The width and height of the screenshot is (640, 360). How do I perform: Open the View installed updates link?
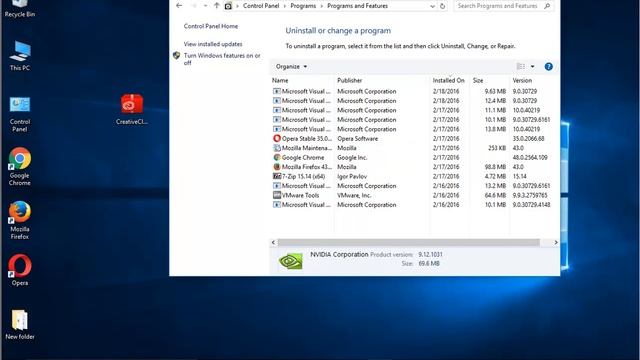click(213, 44)
